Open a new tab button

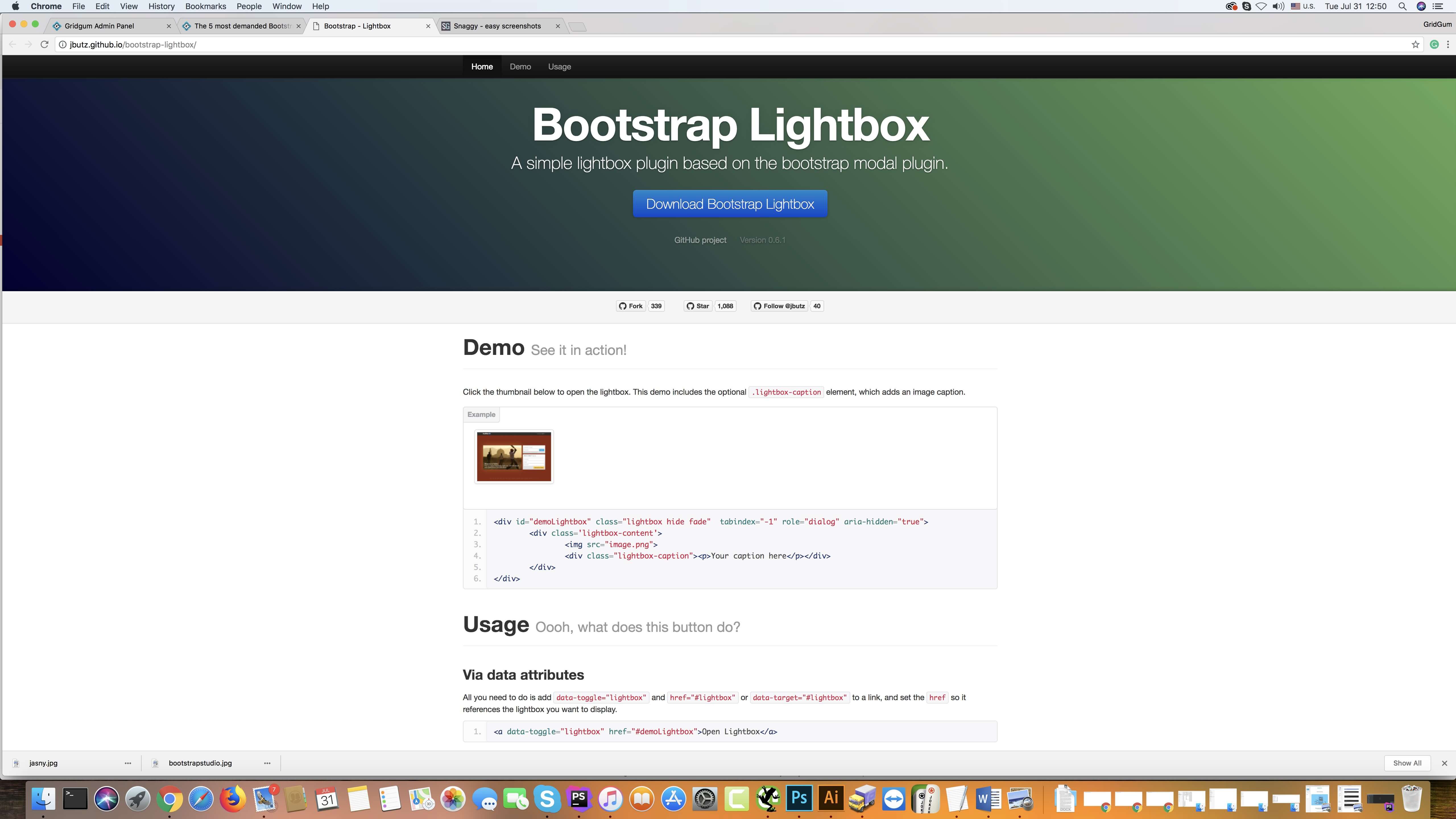(x=577, y=26)
